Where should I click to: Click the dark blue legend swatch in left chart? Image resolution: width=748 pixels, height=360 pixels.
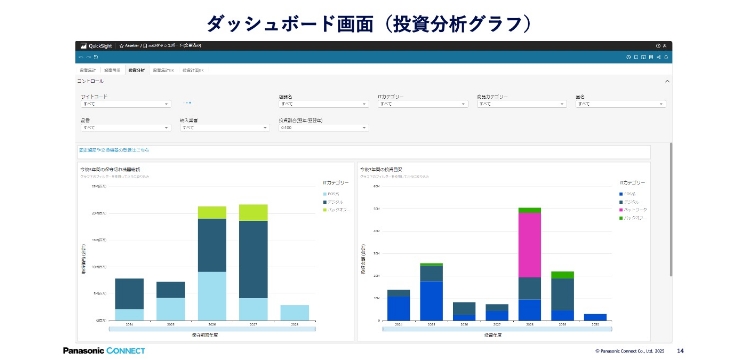325,202
